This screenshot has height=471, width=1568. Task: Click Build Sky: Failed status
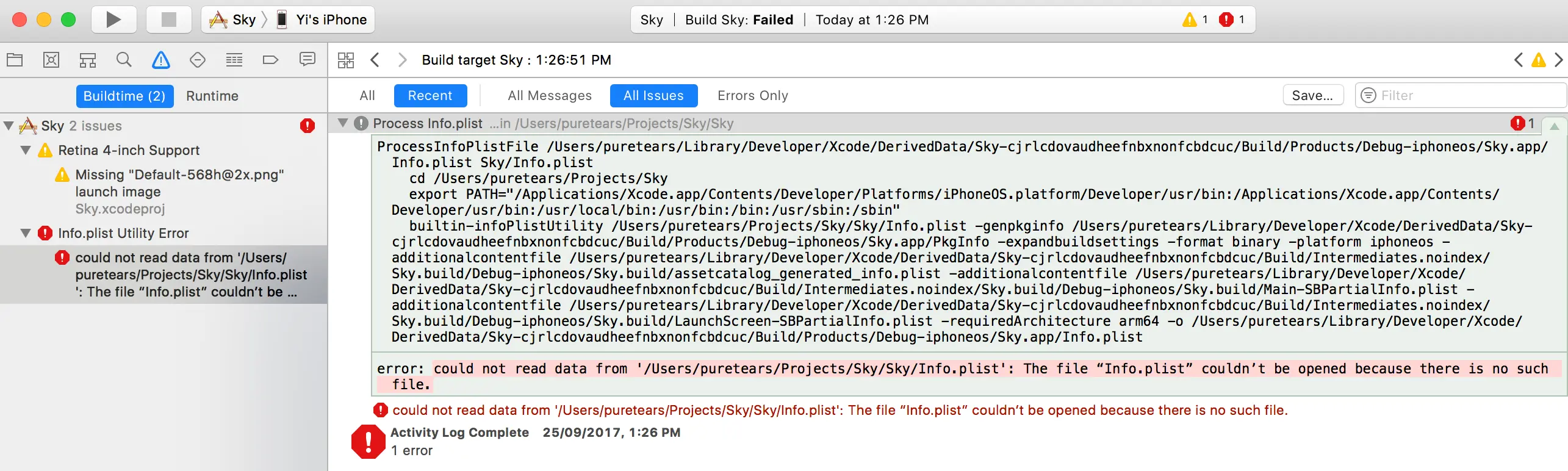click(x=739, y=20)
